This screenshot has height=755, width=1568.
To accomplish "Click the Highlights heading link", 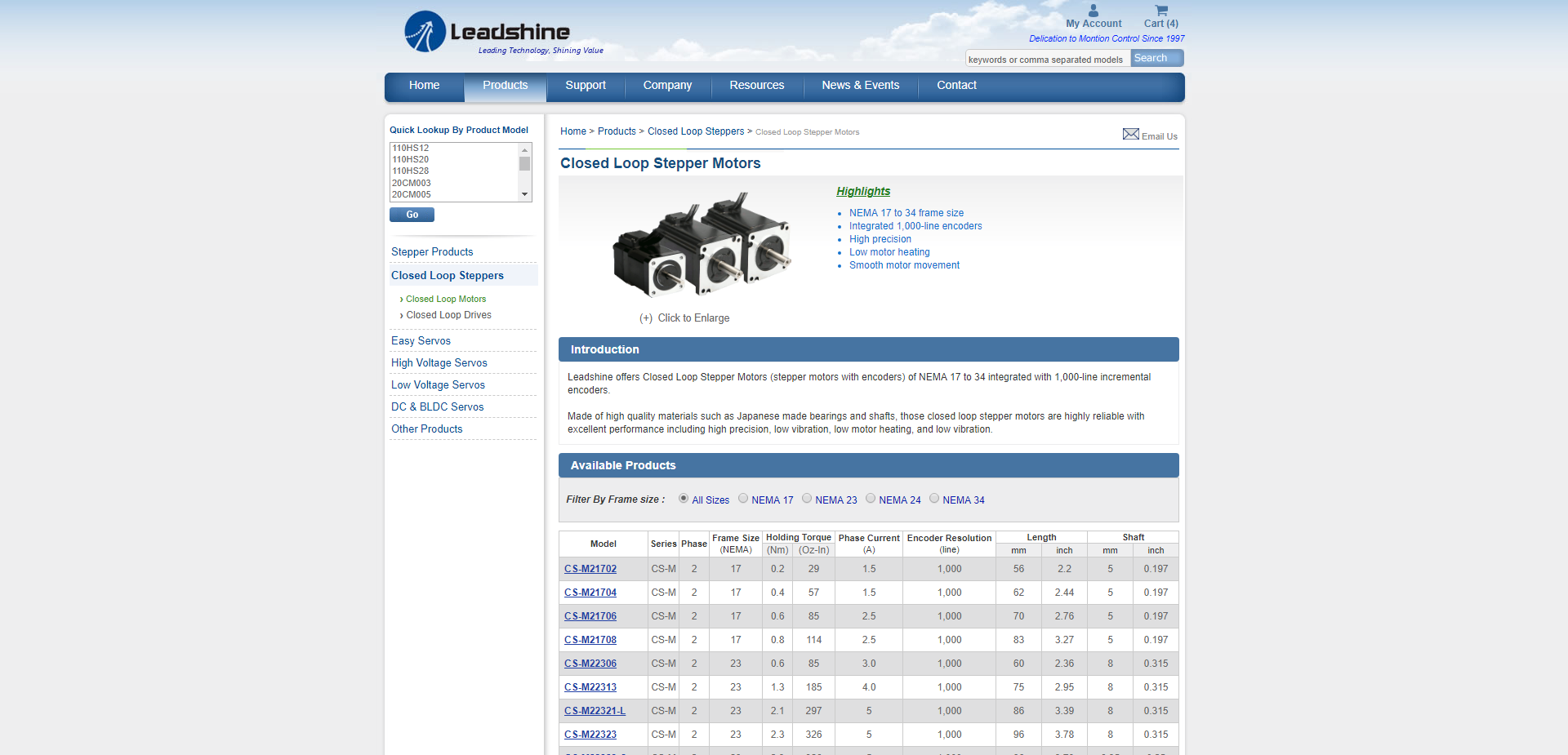I will 863,192.
